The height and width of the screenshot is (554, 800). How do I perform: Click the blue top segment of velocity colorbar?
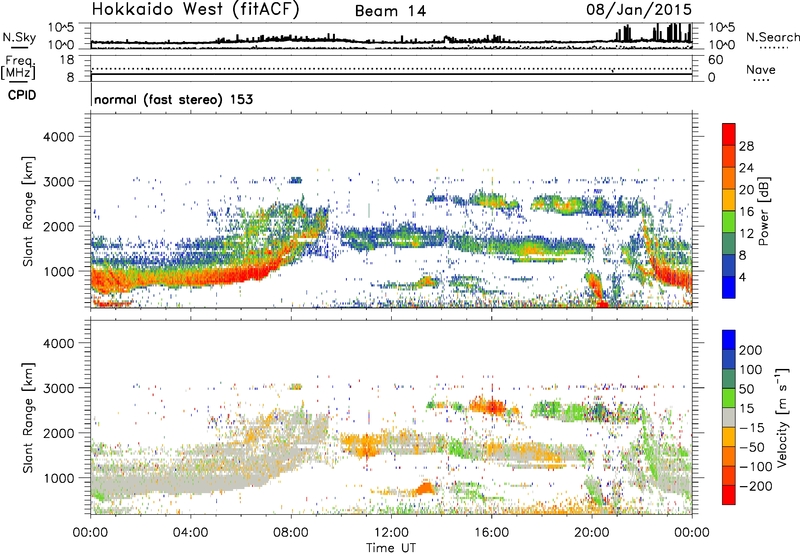(x=729, y=340)
